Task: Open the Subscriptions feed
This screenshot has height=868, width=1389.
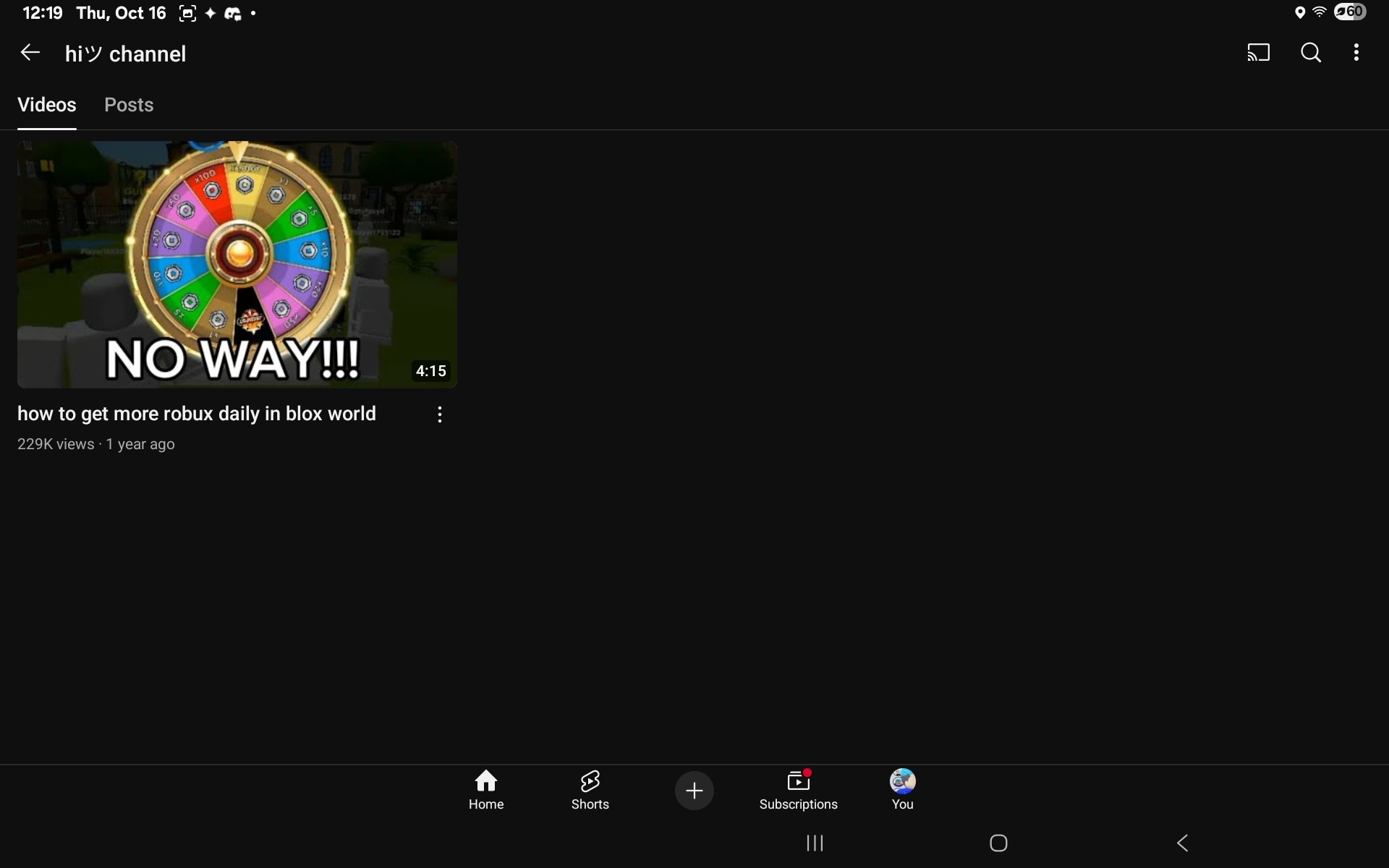Action: [798, 789]
